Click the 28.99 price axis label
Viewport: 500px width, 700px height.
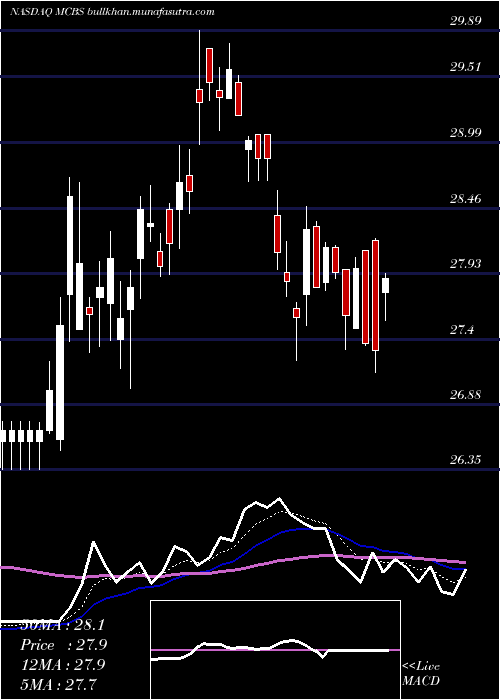coord(466,133)
